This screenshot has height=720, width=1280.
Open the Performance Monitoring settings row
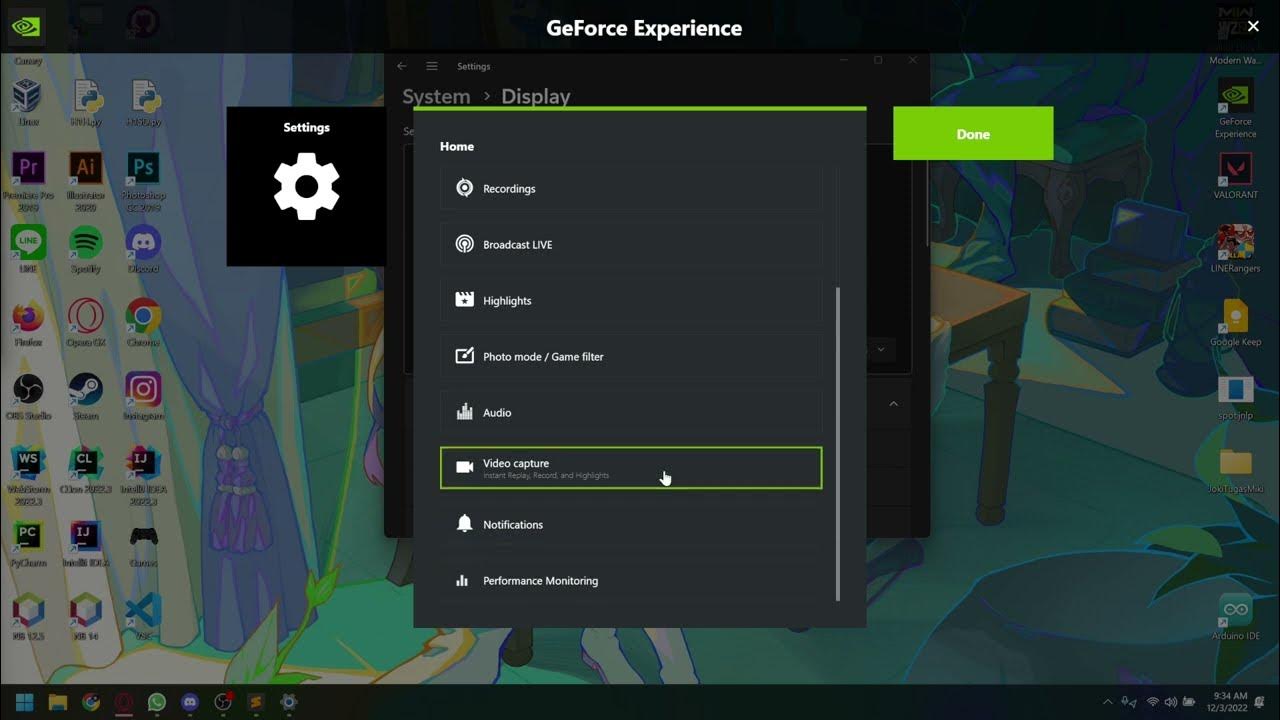[x=631, y=581]
